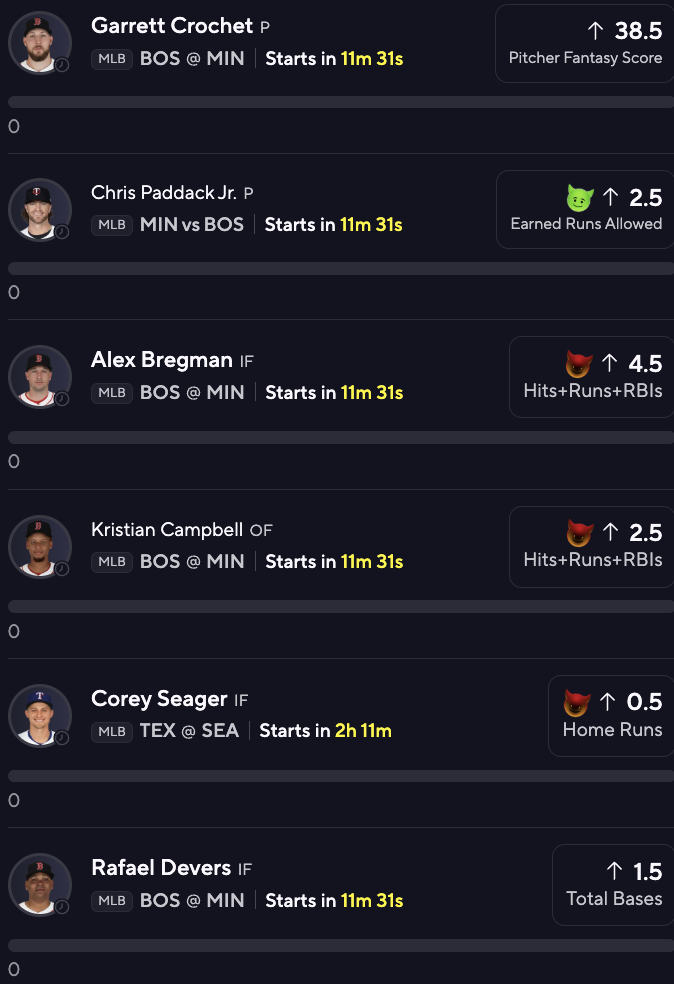This screenshot has height=984, width=674.
Task: Select Alex Bregman's Hits+Runs+RBIs 4.5 projection
Action: [591, 377]
